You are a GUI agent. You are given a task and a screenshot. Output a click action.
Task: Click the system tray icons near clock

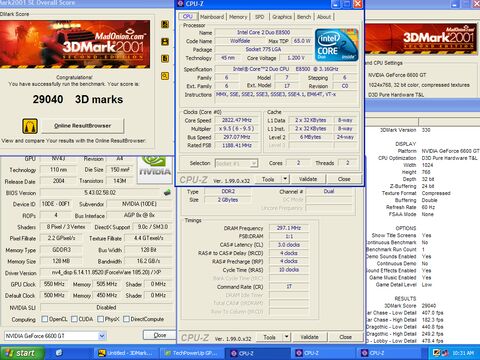(441, 353)
